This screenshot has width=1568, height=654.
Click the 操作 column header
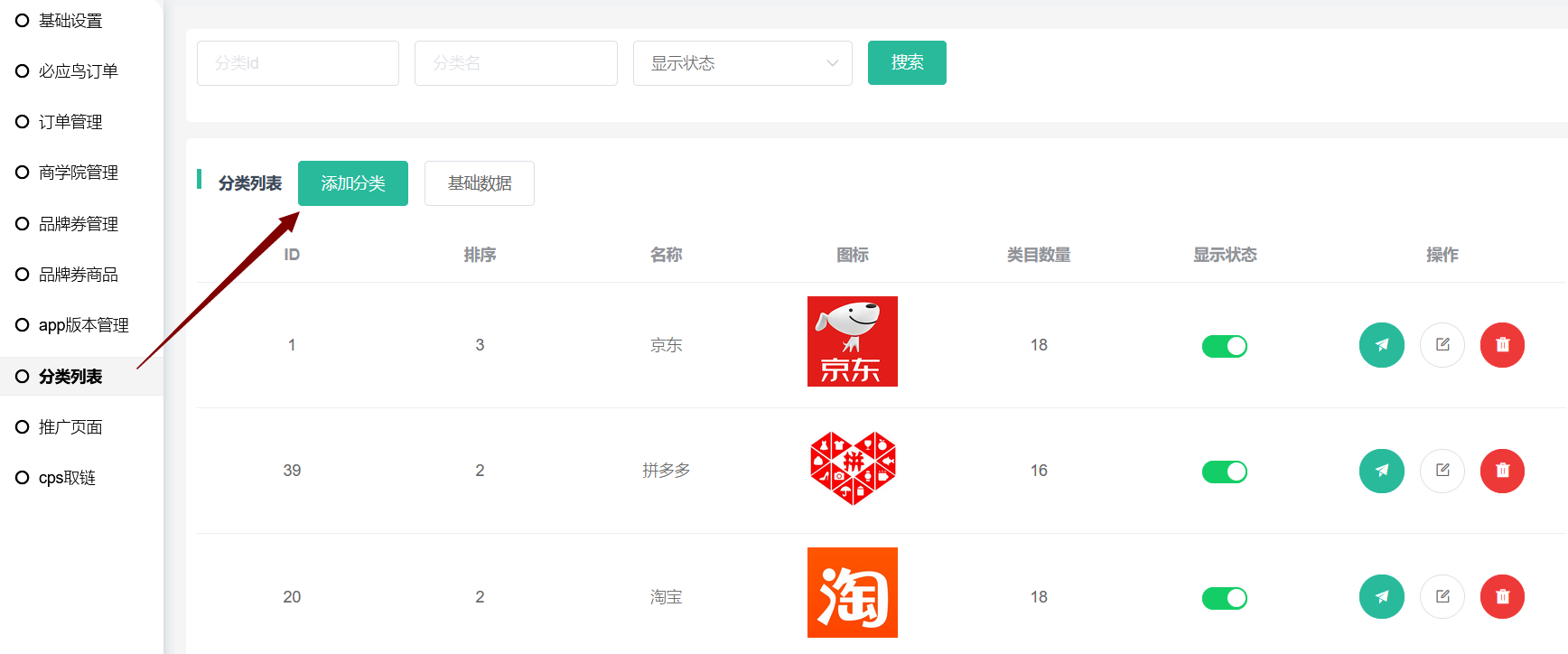coord(1442,255)
